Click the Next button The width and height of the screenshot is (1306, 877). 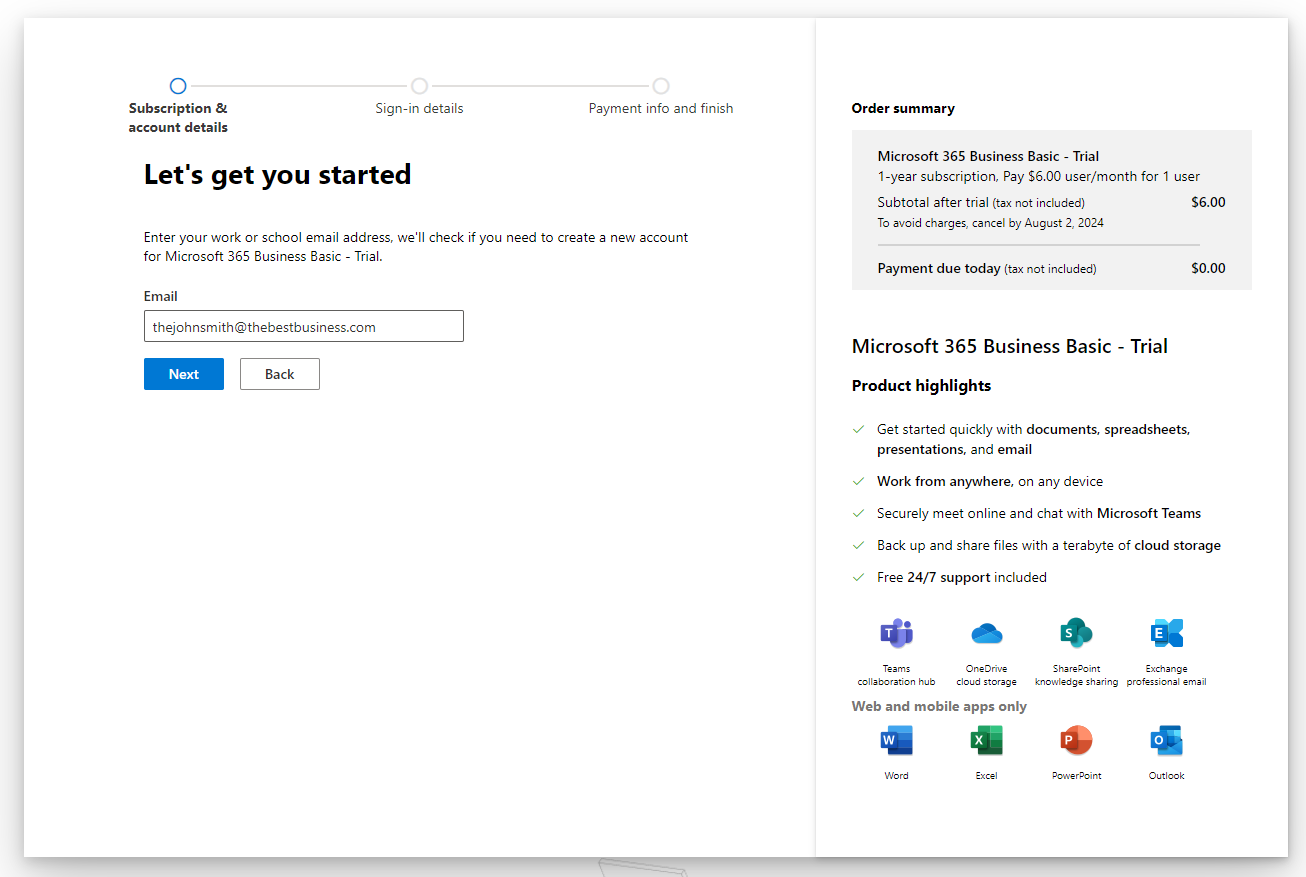[x=184, y=374]
